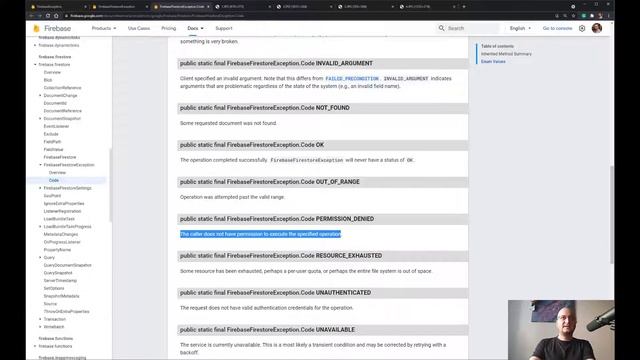This screenshot has height=360, width=640.
Task: Bookmark this page with the star icon
Action: click(573, 16)
